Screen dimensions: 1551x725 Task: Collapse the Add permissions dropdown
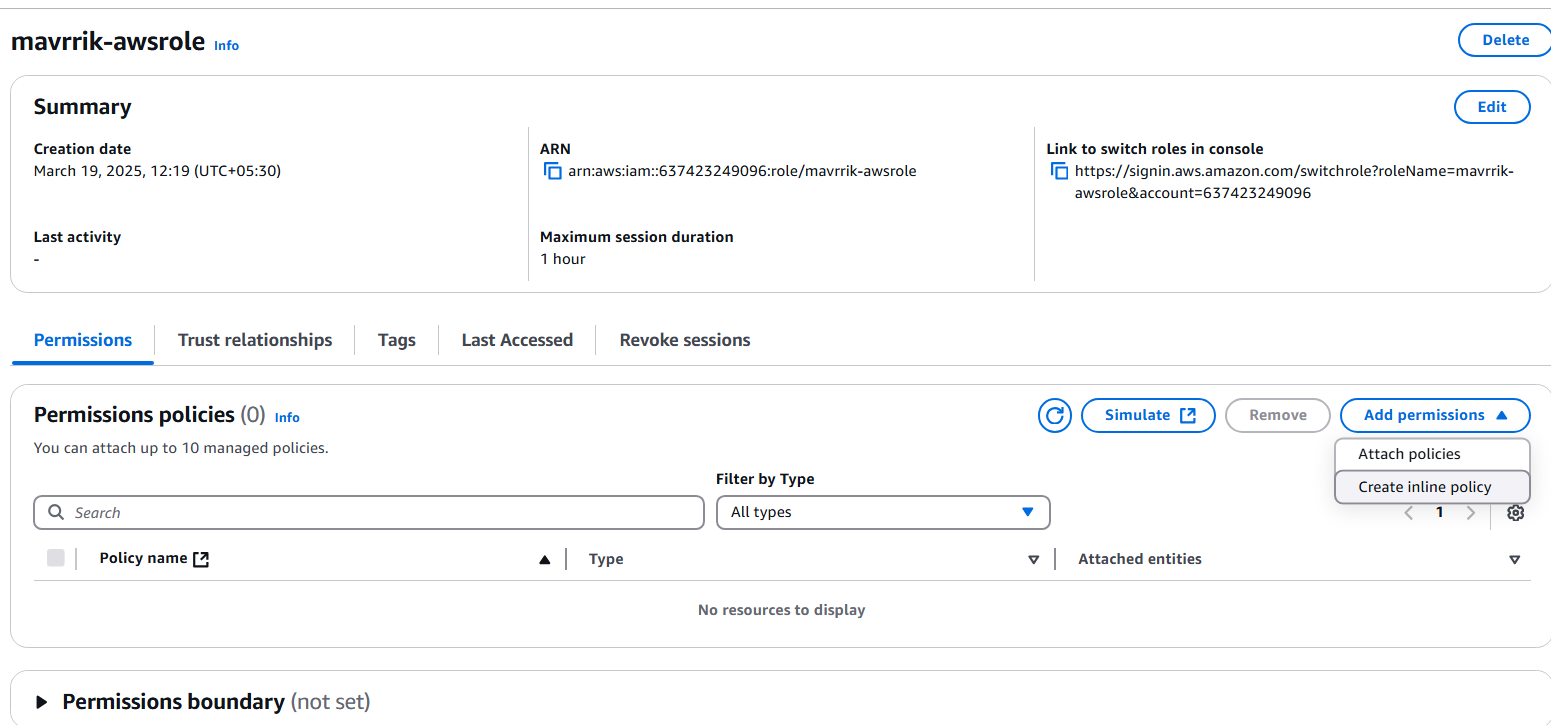click(x=1434, y=415)
